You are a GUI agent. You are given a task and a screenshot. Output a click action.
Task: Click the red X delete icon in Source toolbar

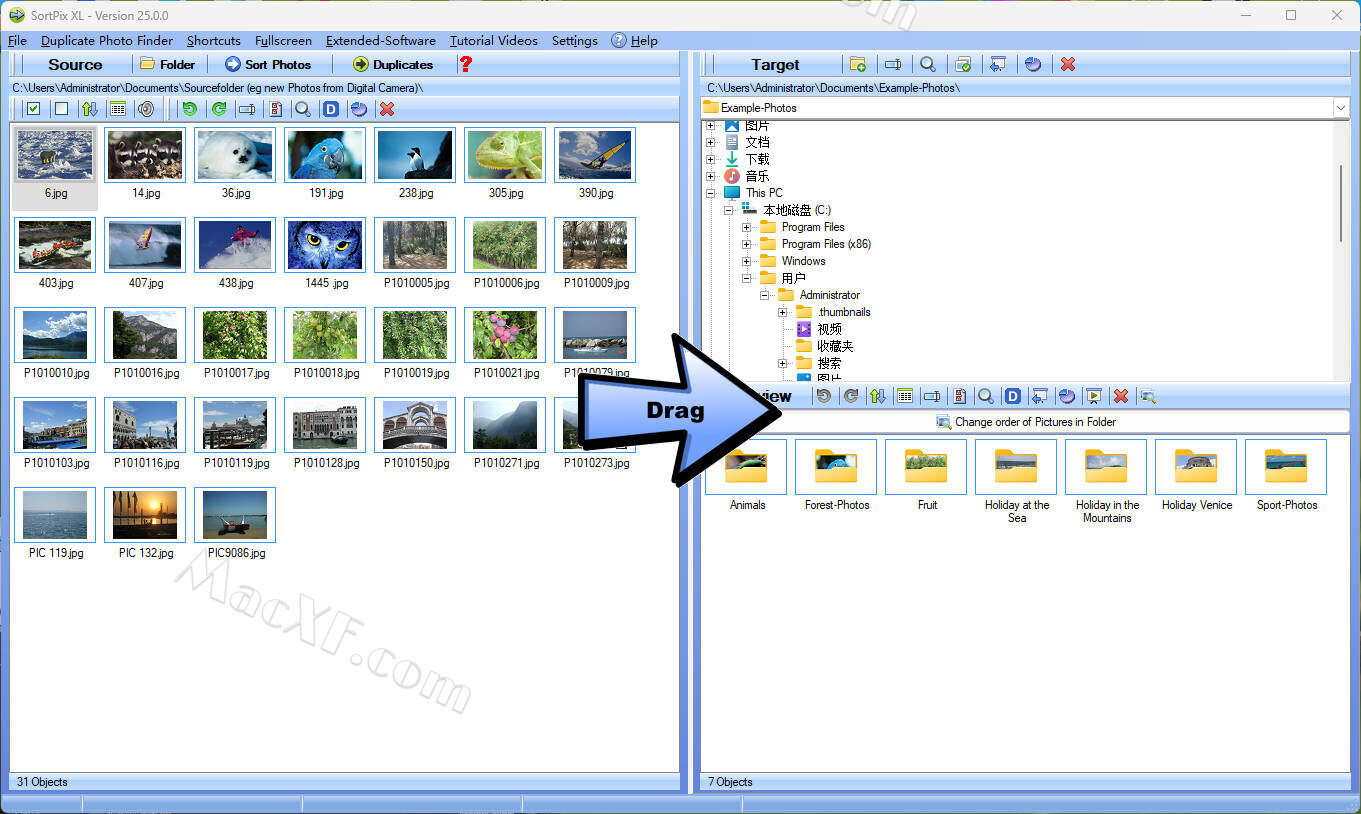387,109
